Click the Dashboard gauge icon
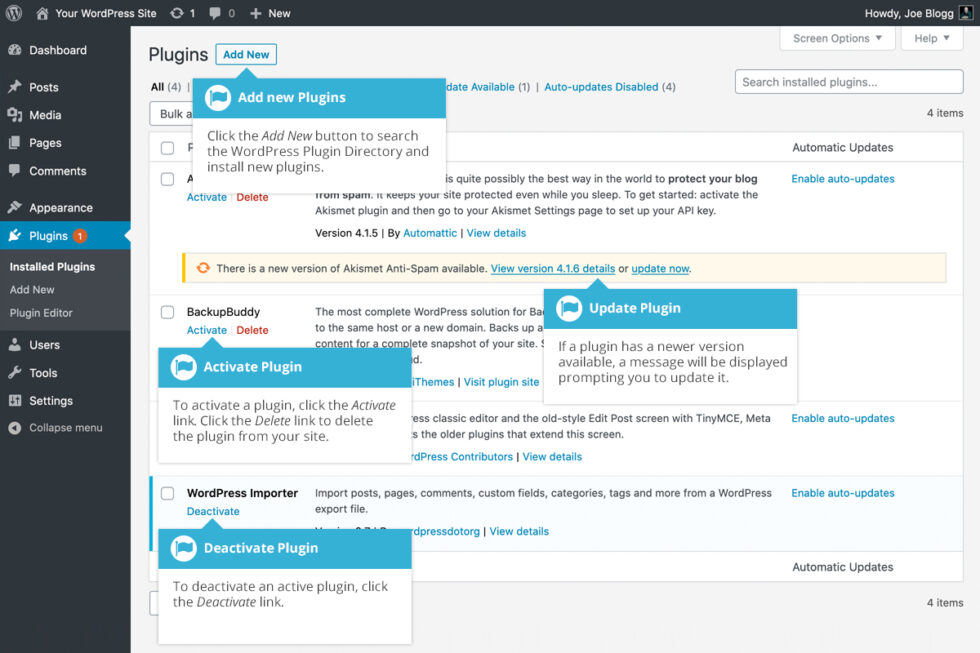The height and width of the screenshot is (653, 980). click(15, 50)
